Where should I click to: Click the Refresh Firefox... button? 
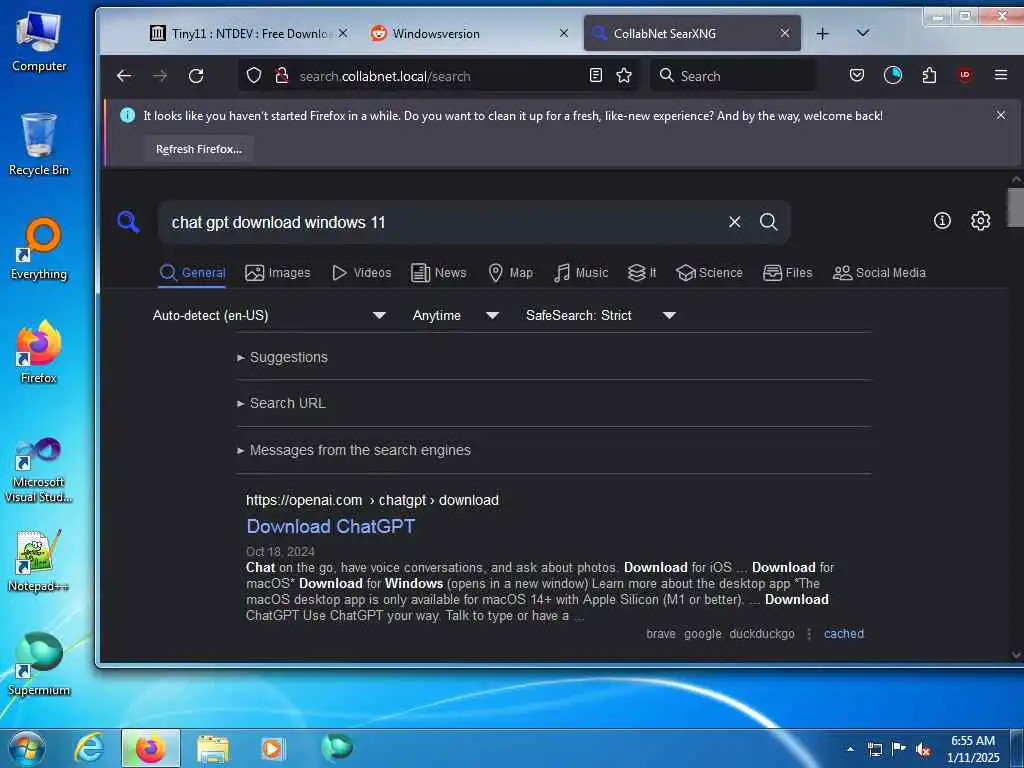199,149
